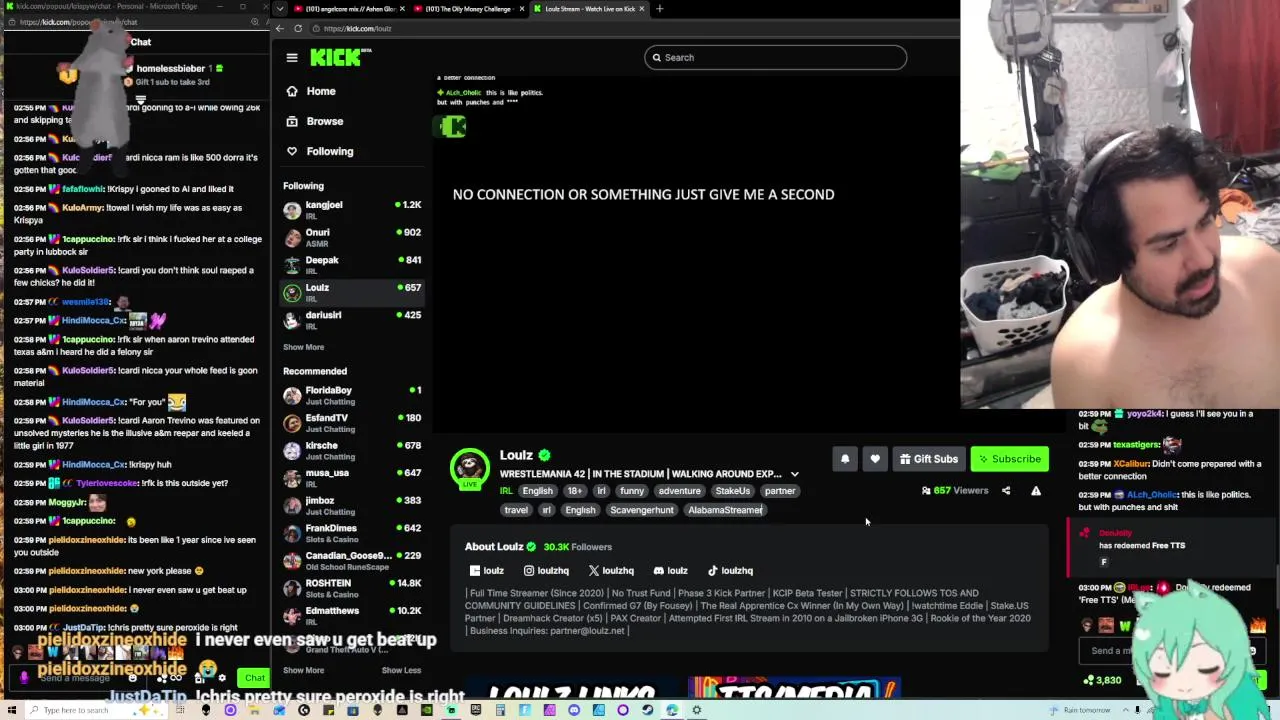
Task: Click the Scavengerhunt tag
Action: pyautogui.click(x=642, y=510)
